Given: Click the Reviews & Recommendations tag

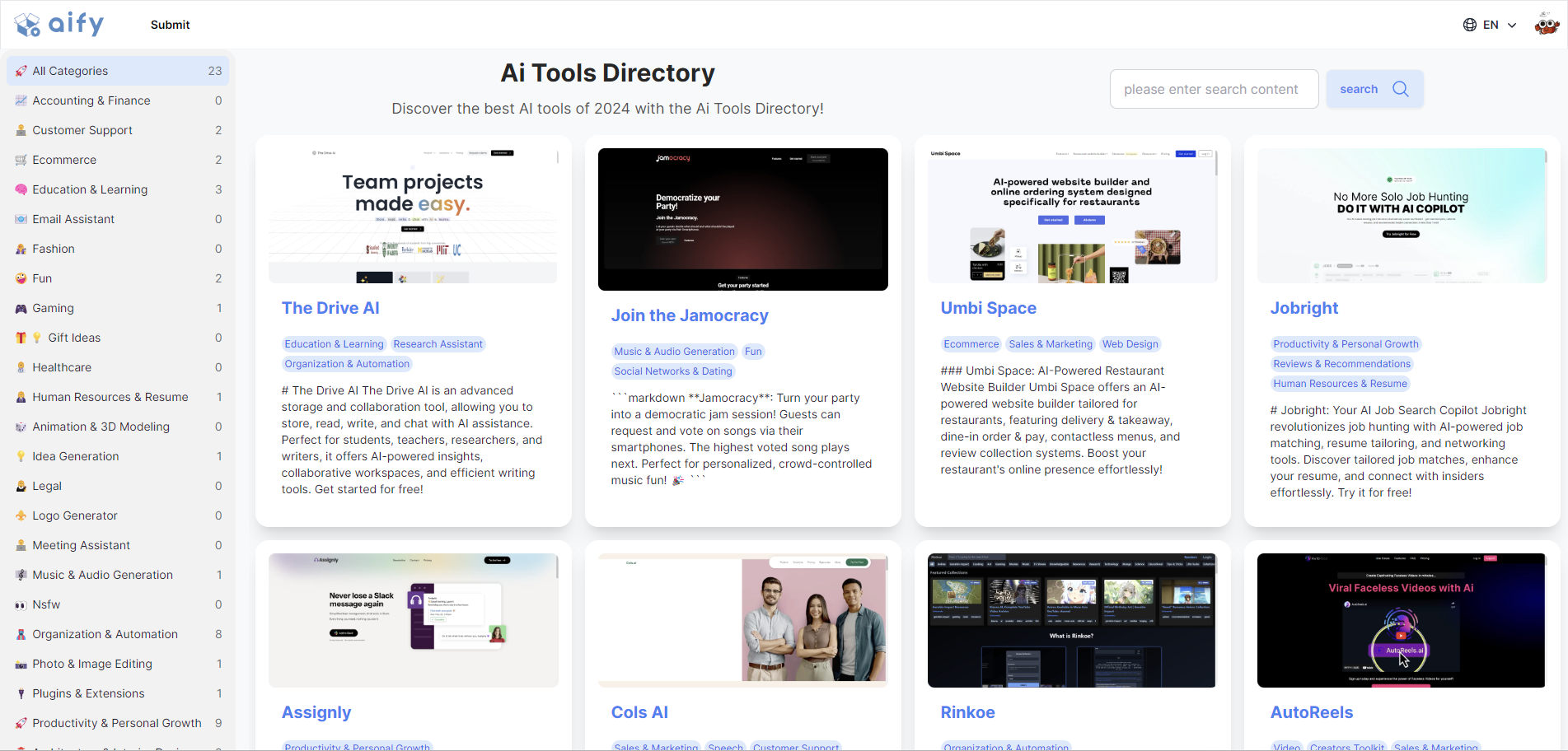Looking at the screenshot, I should click(x=1341, y=364).
